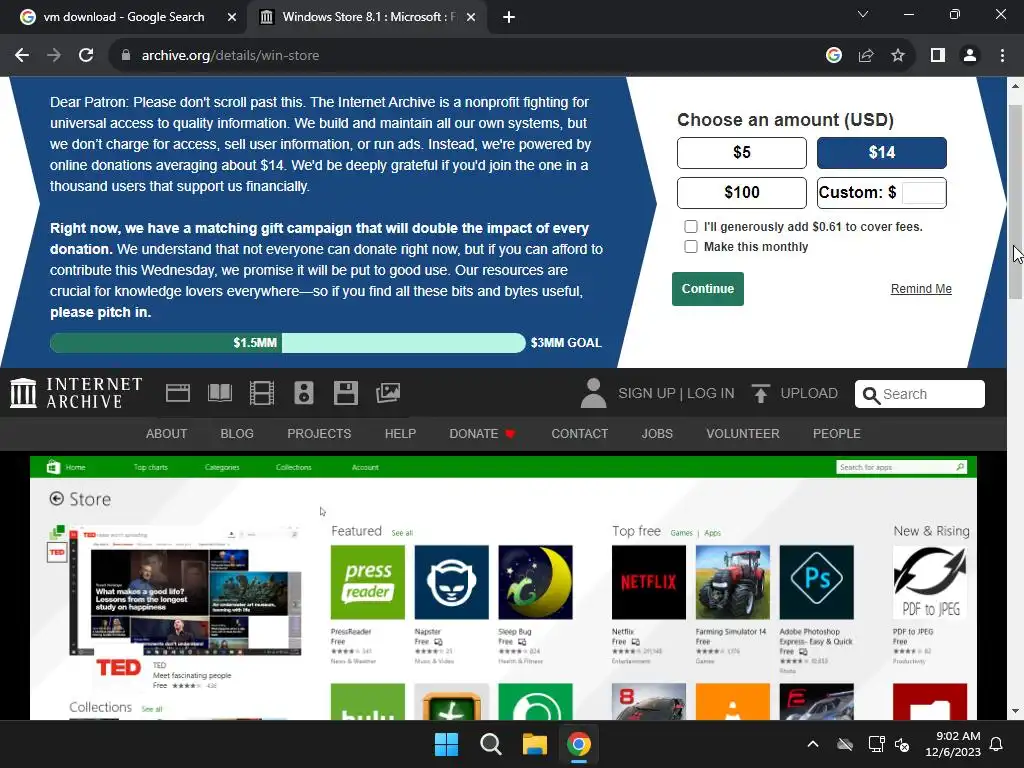
Task: Click the page vertical scrollbar thumb
Action: click(x=1015, y=202)
